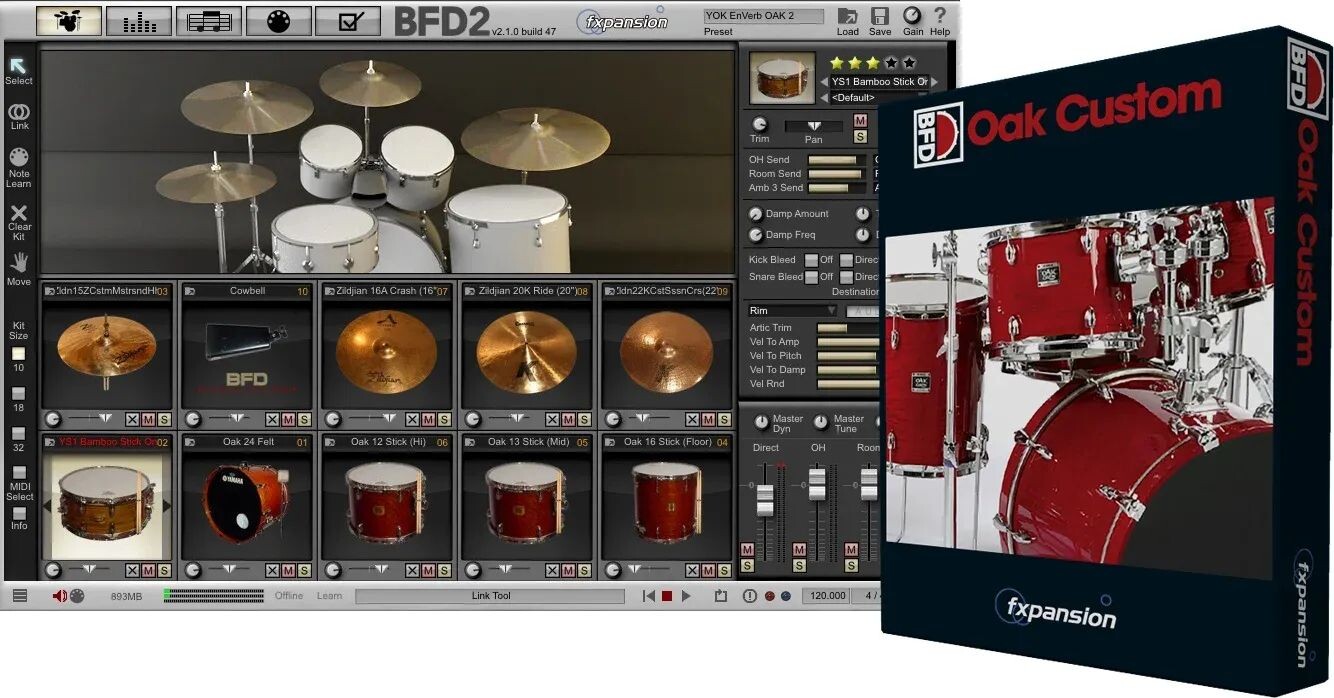Viewport: 1334px width, 698px height.
Task: Open the bottom-left hamburger menu icon
Action: (x=20, y=595)
